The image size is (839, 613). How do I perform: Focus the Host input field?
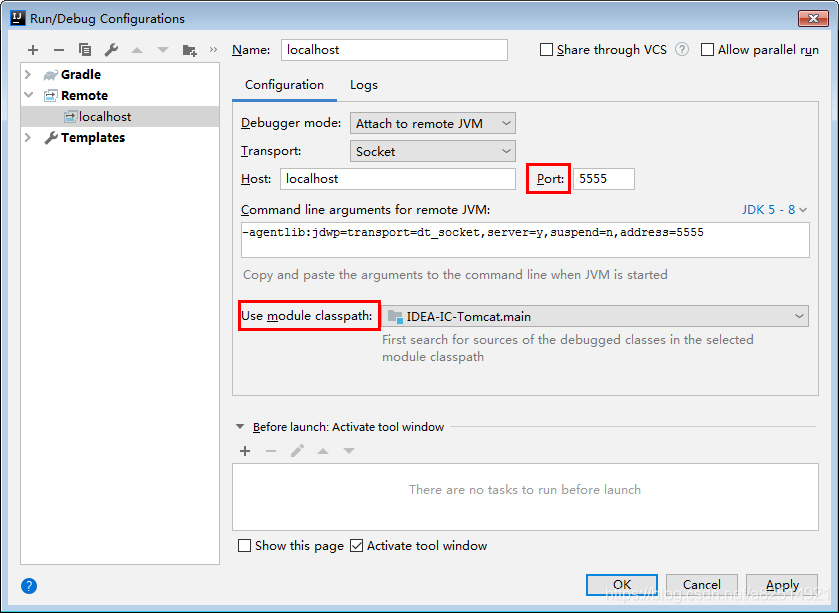(x=398, y=179)
